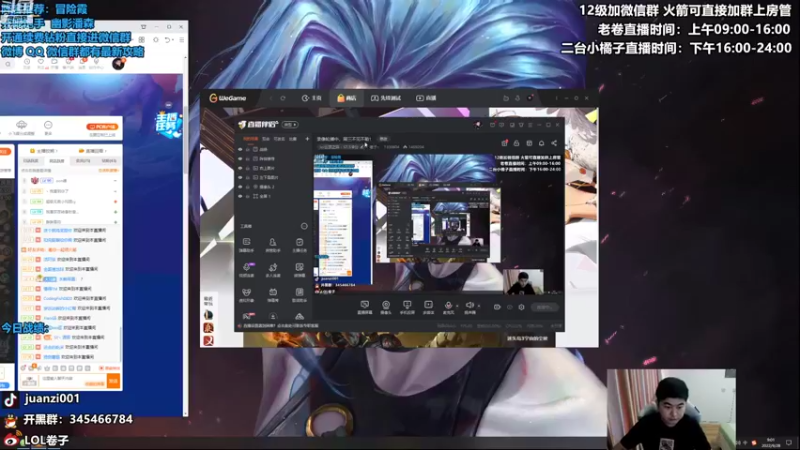The width and height of the screenshot is (800, 450).
Task: Click the WeGame refresh arrow icon
Action: pos(283,98)
